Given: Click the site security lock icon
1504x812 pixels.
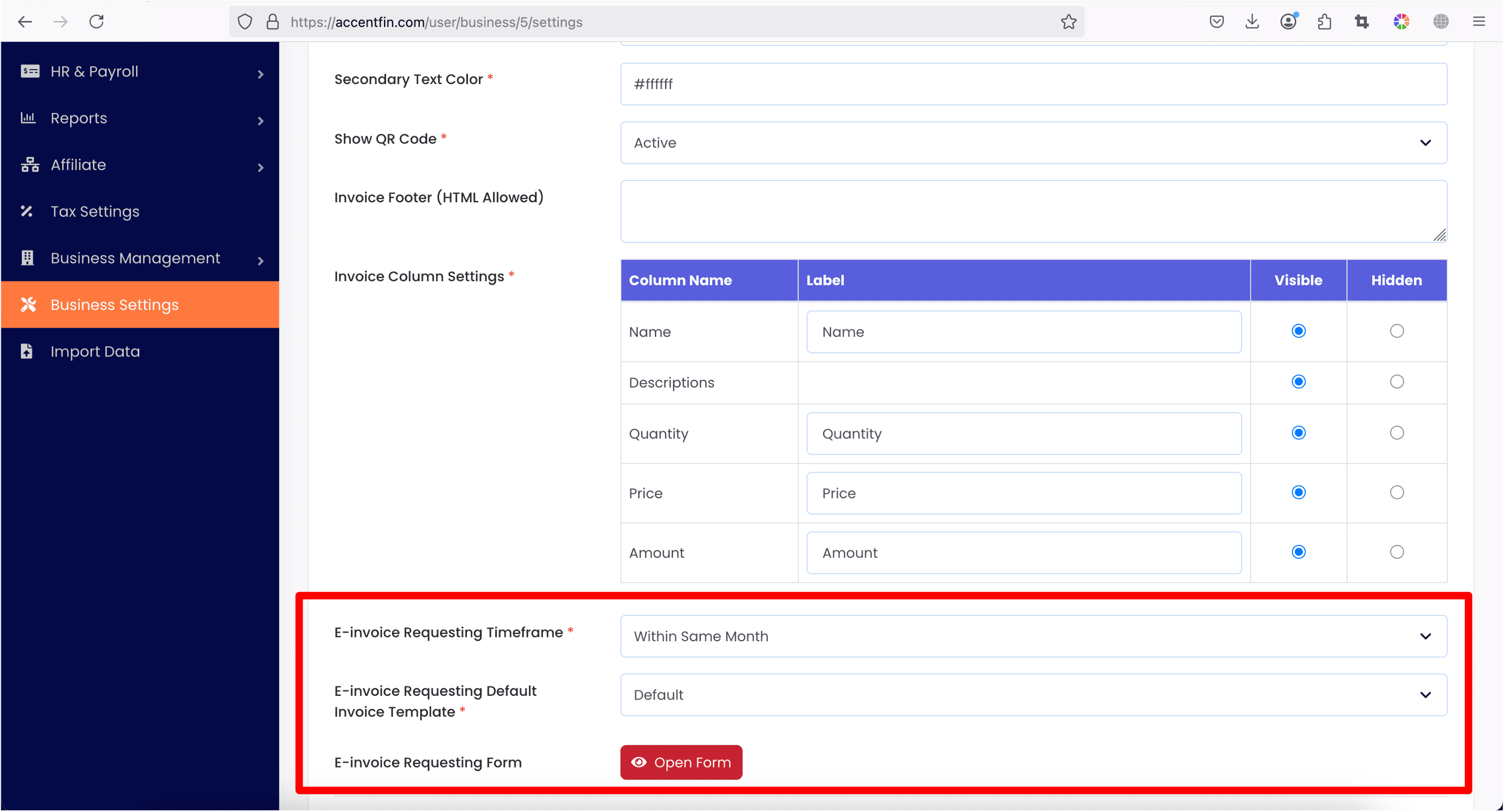Looking at the screenshot, I should [x=273, y=21].
